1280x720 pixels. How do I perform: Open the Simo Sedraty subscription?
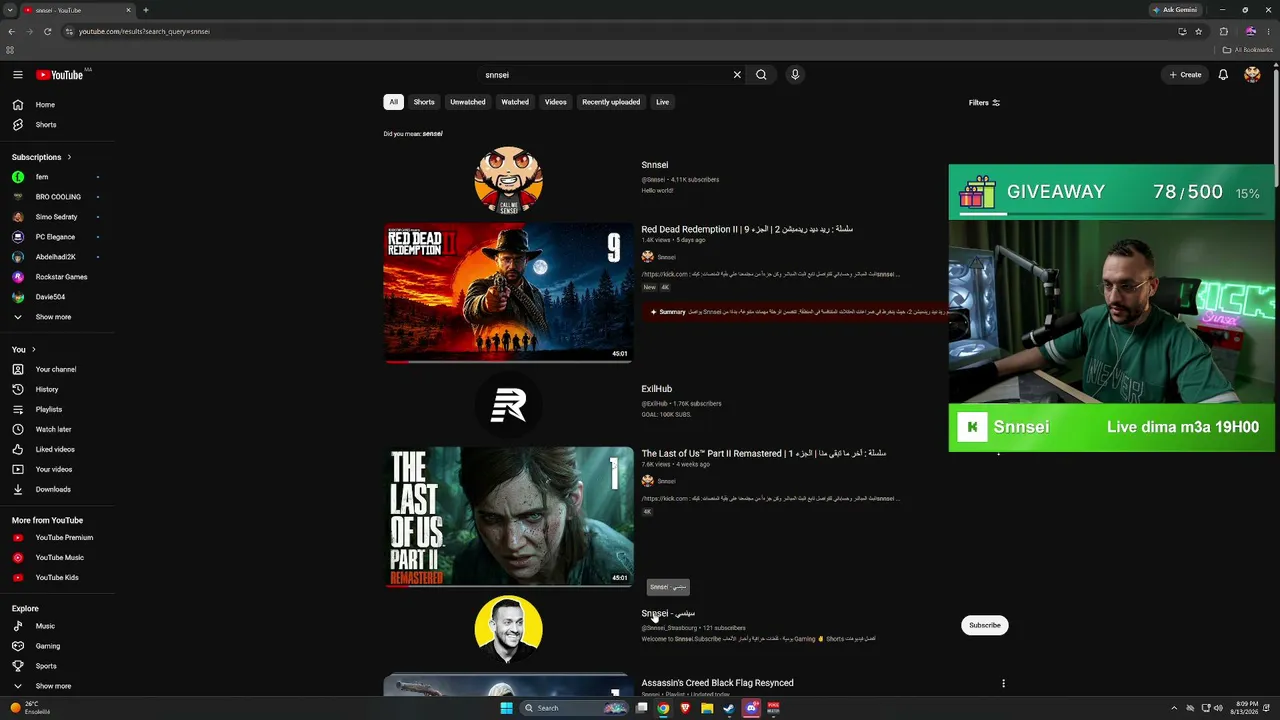tap(57, 217)
